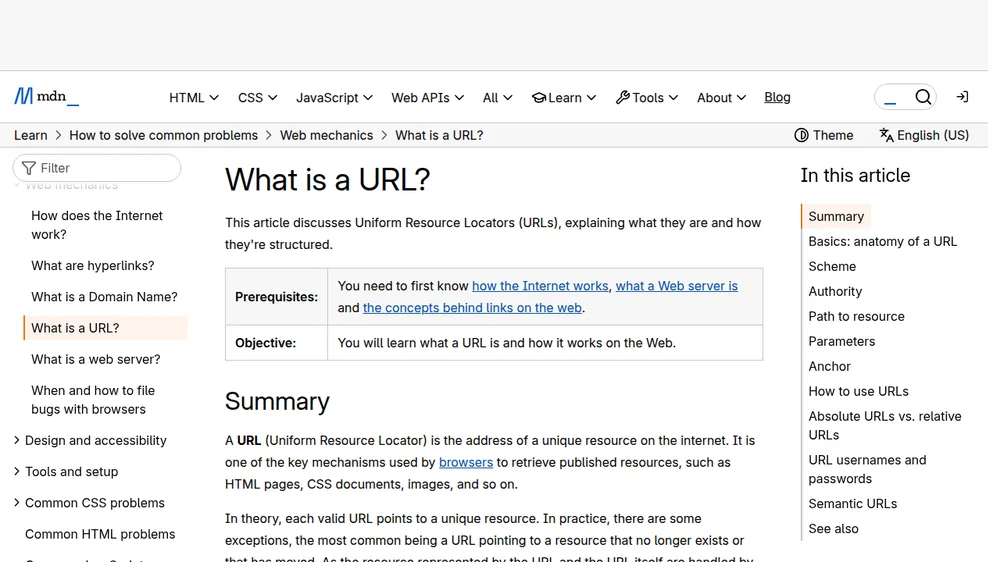Viewport: 1000px width, 562px height.
Task: Click the Summary section heading
Action: click(x=277, y=401)
